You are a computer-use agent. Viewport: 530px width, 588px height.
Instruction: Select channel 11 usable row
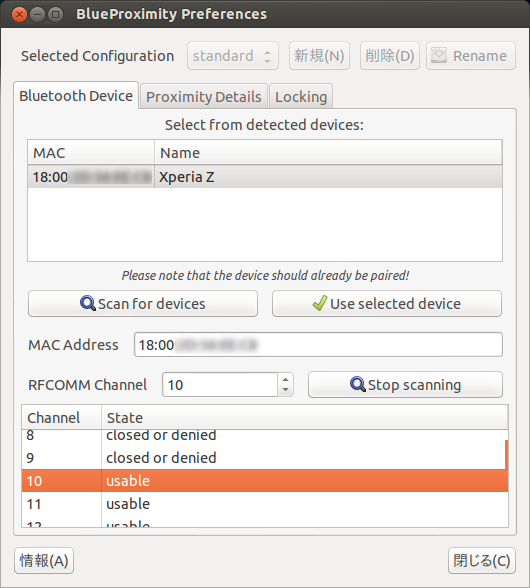tap(265, 504)
